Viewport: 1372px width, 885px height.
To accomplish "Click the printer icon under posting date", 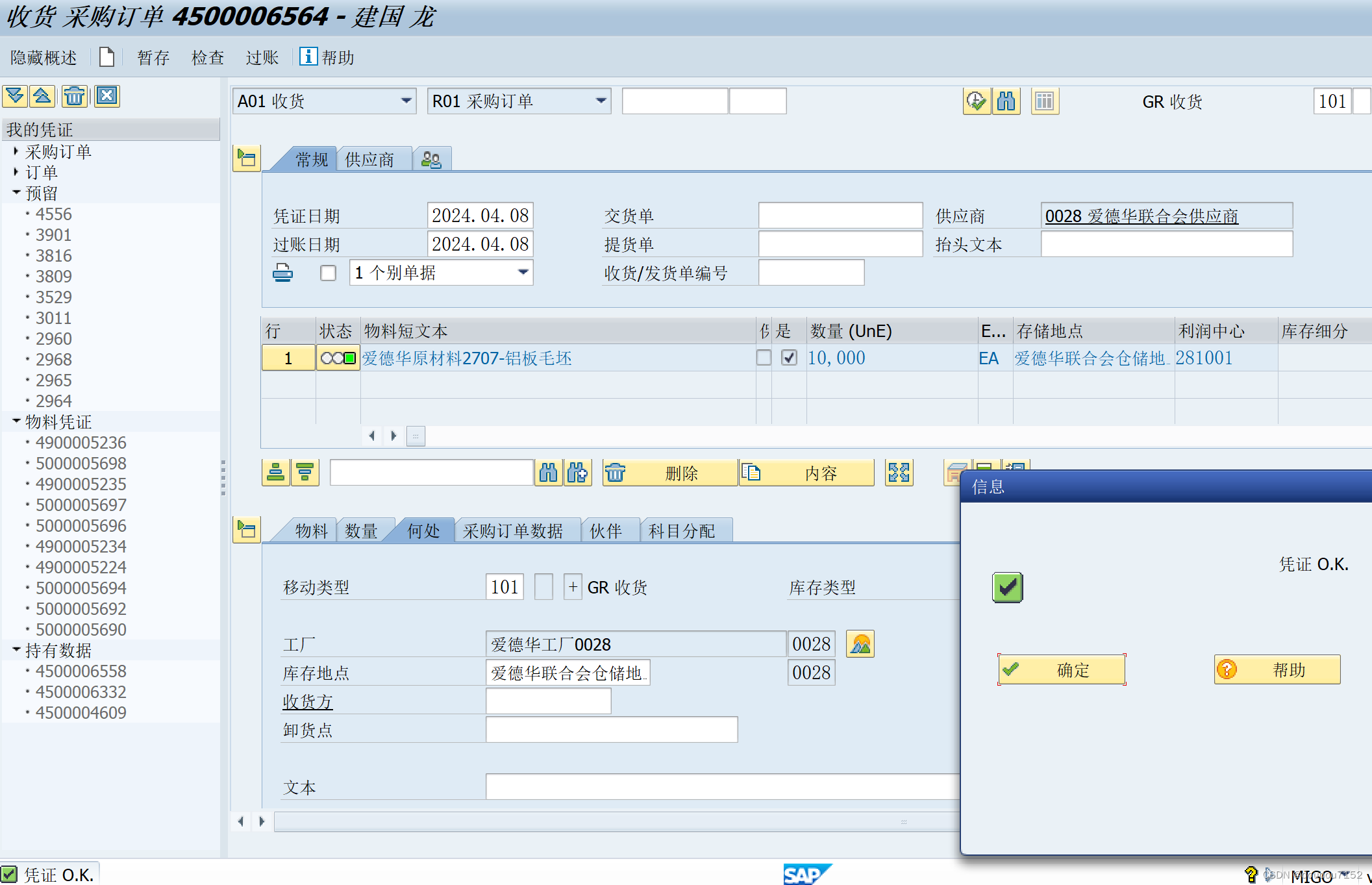I will click(x=282, y=273).
